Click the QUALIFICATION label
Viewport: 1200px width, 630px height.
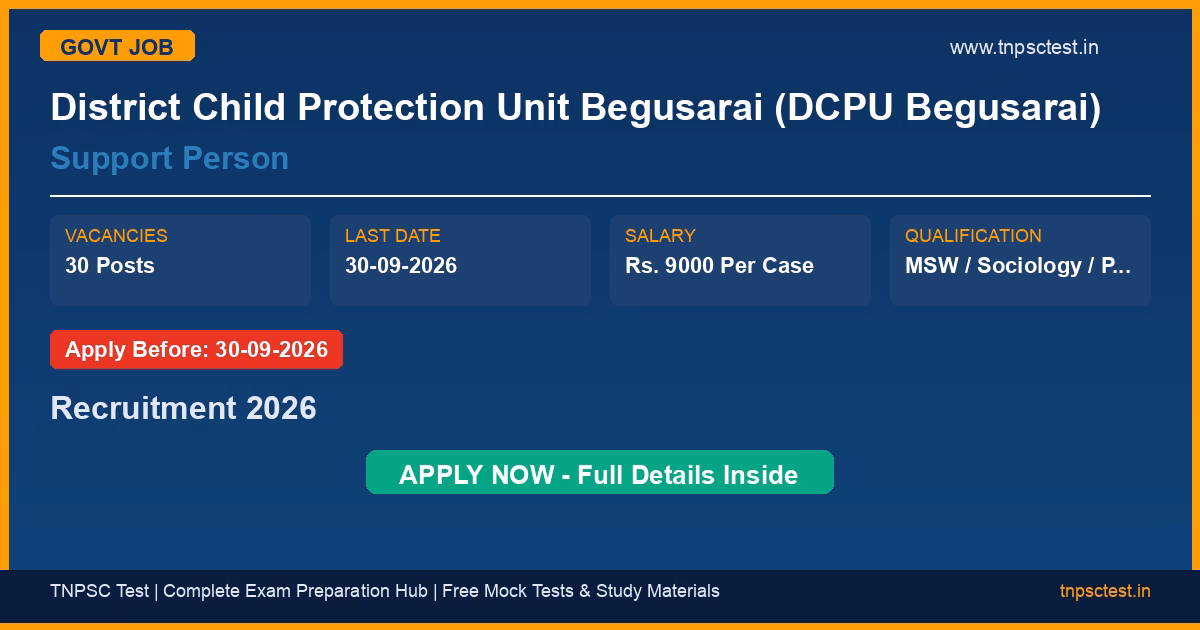[973, 236]
